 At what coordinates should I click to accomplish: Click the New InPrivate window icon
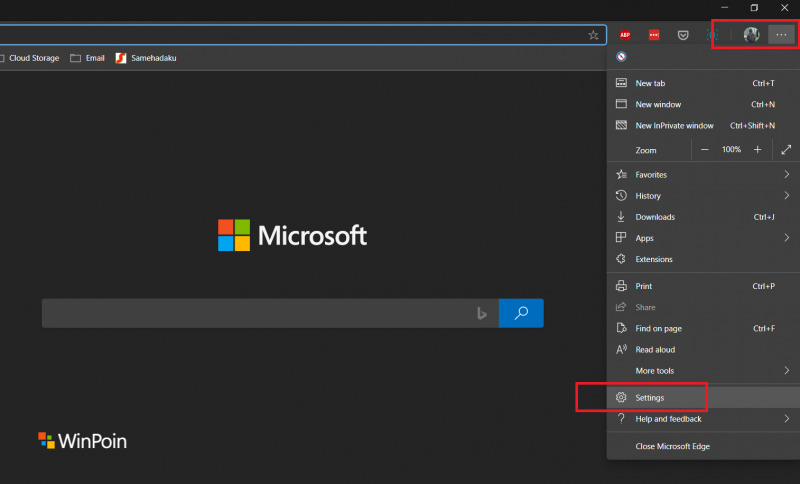[621, 125]
